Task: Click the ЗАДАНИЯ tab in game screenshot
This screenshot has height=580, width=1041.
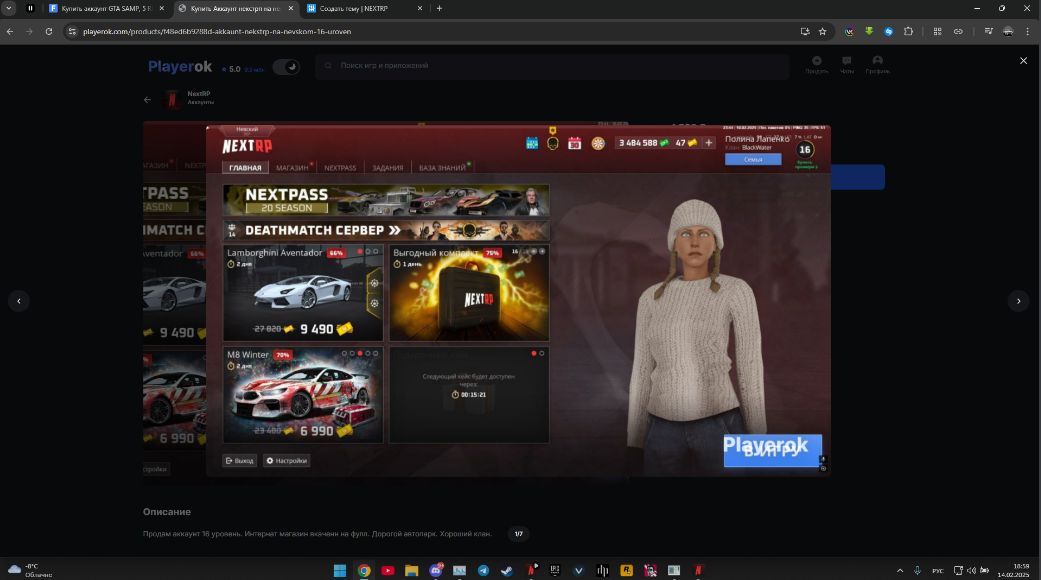Action: point(388,168)
